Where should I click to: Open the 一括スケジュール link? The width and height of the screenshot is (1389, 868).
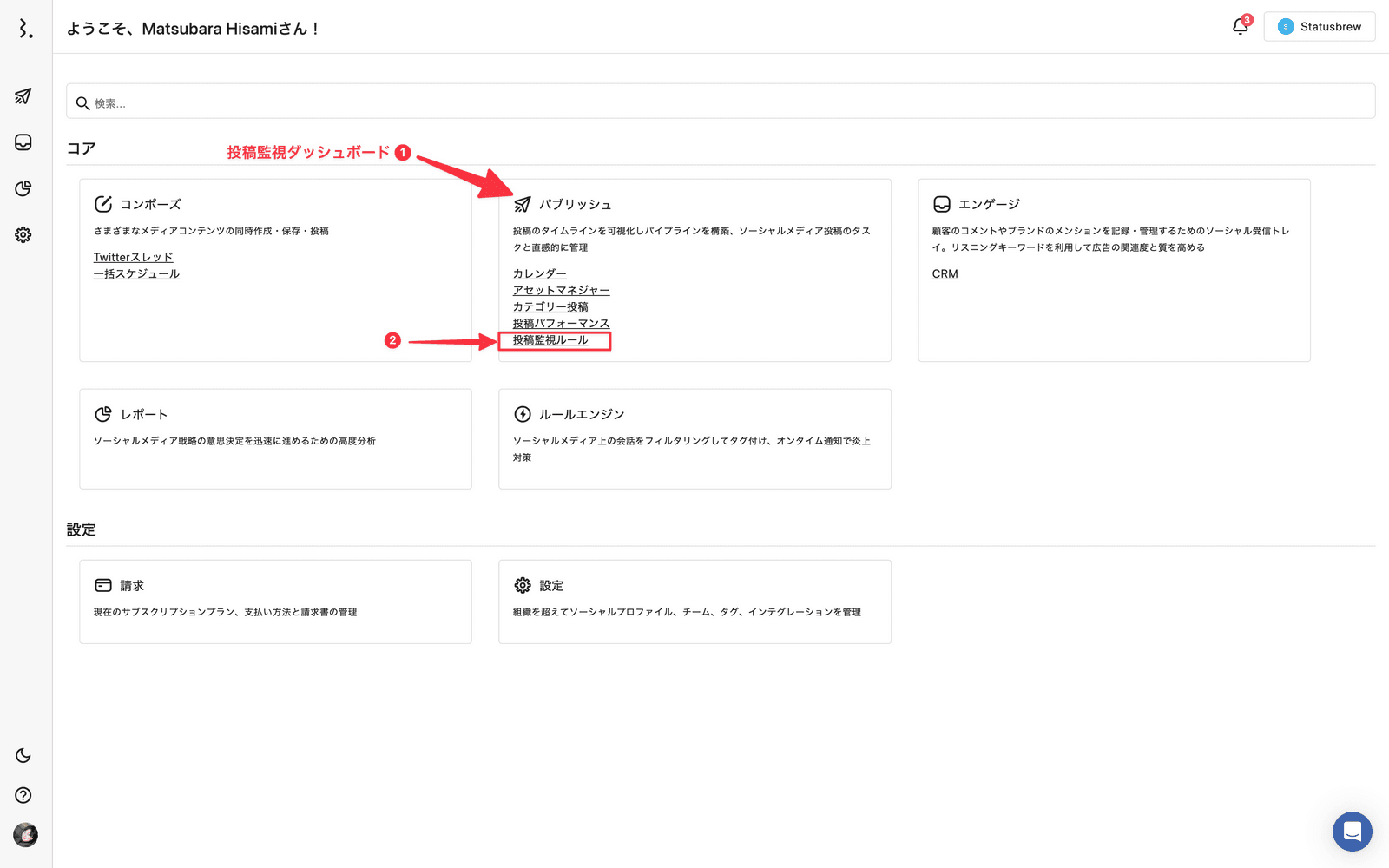tap(136, 274)
